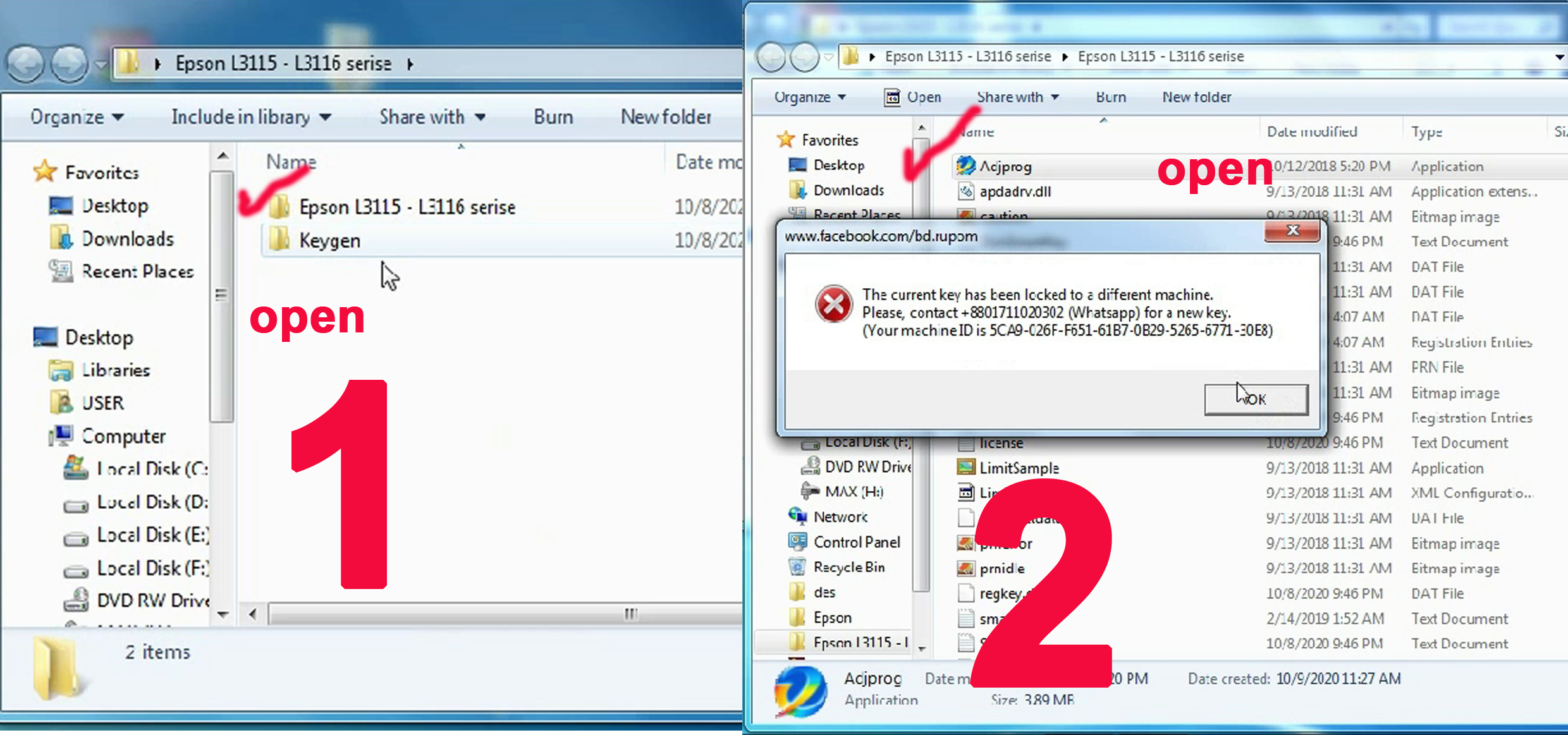The width and height of the screenshot is (1568, 735).
Task: Open MAX (H:) drive in right window
Action: (843, 492)
